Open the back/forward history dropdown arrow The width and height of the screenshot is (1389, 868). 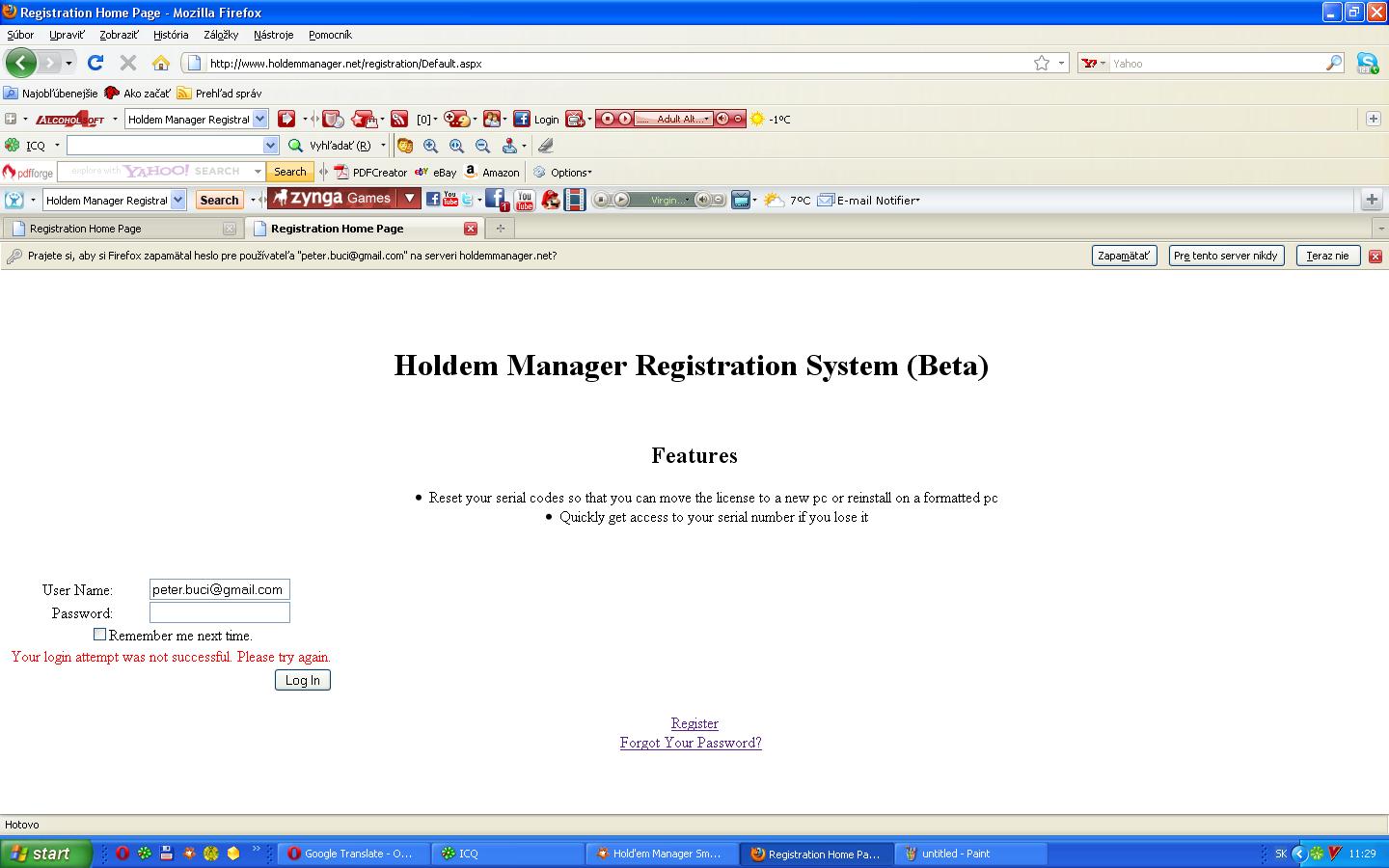tap(68, 64)
